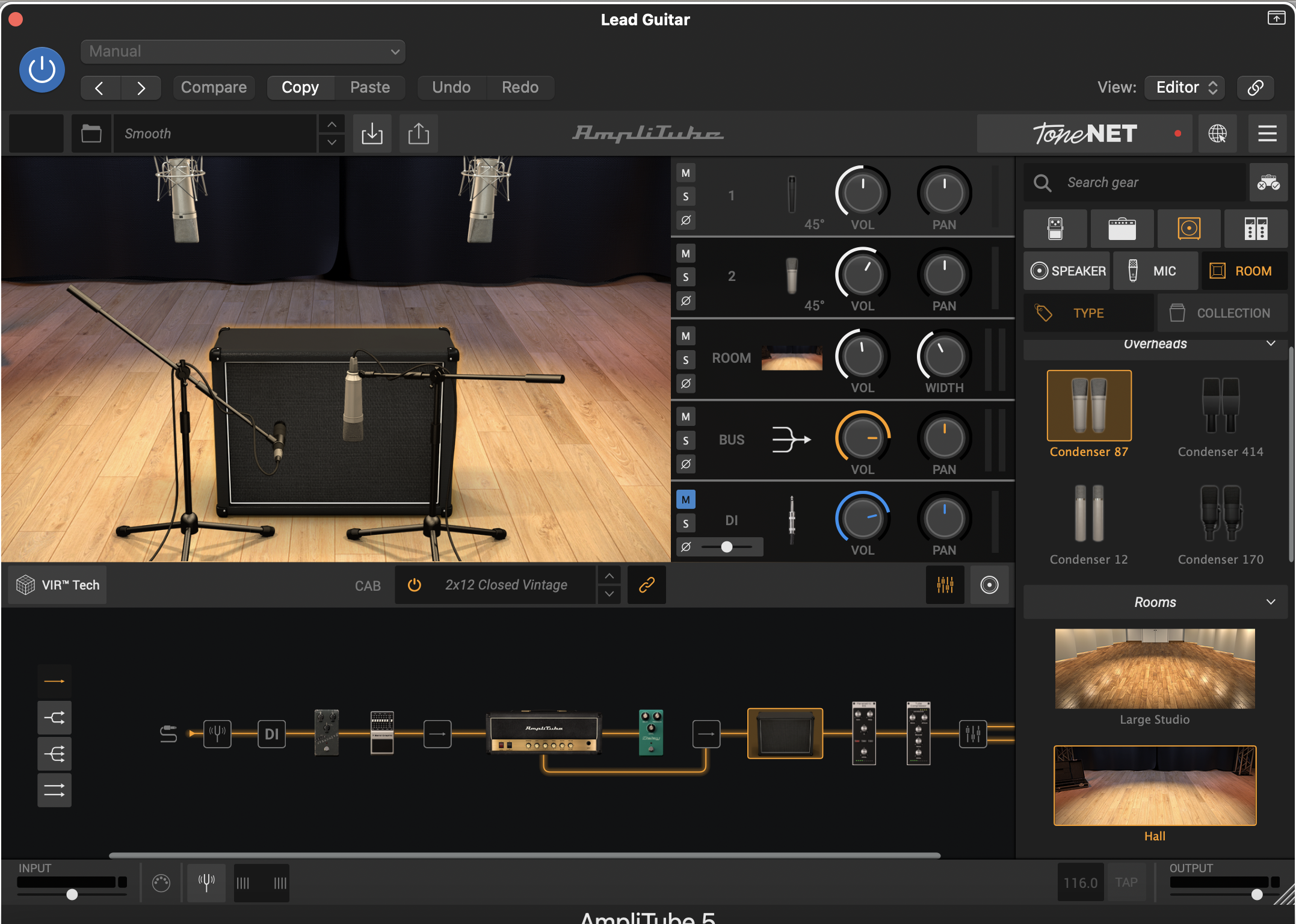Solo the DI channel
This screenshot has width=1296, height=924.
(x=685, y=523)
